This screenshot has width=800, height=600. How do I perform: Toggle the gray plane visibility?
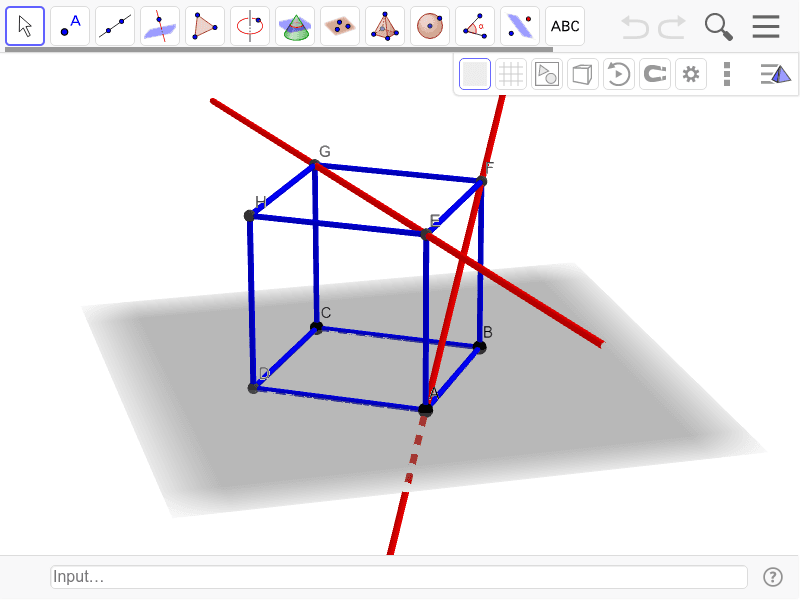(474, 73)
